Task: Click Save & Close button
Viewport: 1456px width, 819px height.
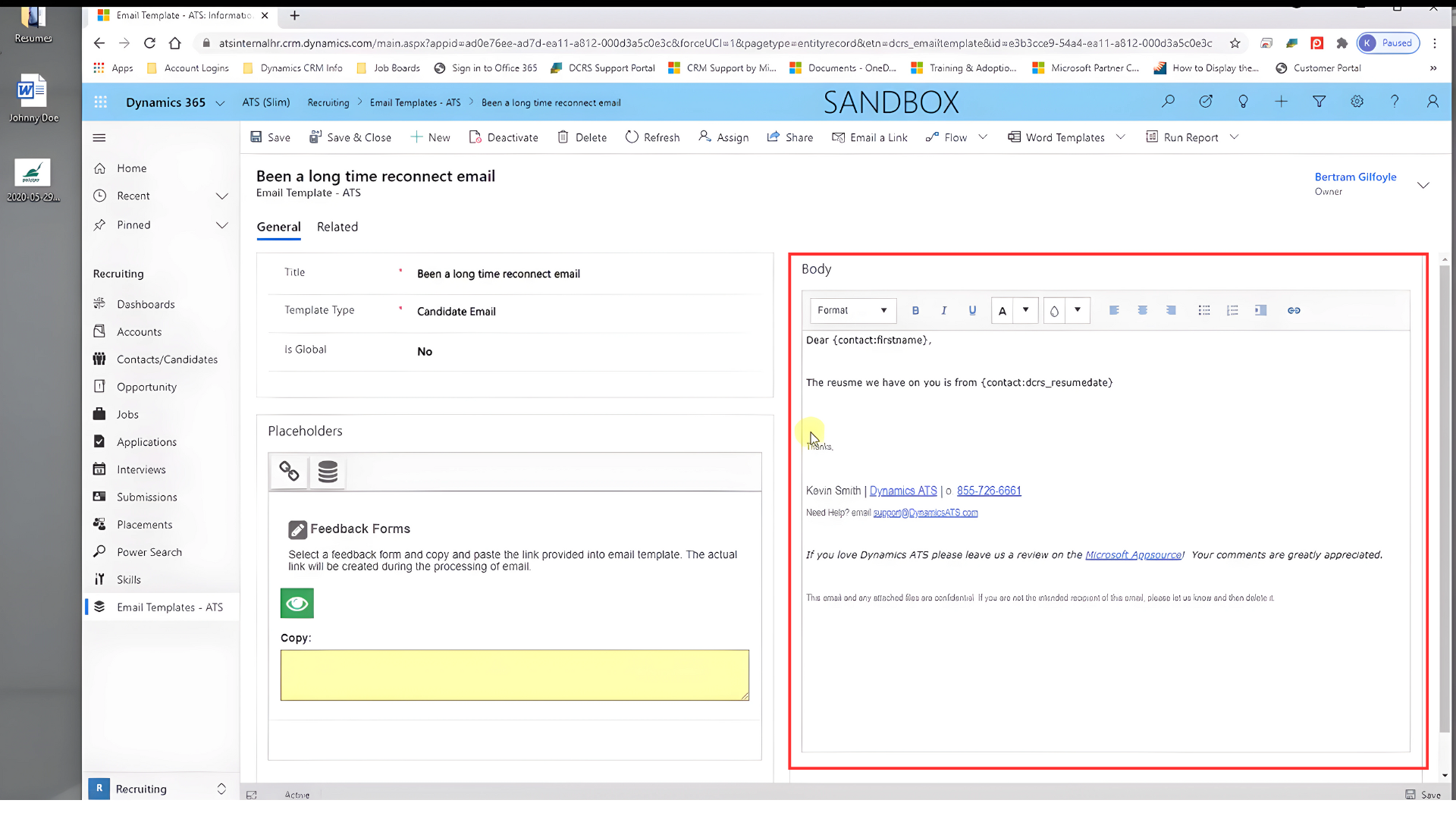Action: pos(350,137)
